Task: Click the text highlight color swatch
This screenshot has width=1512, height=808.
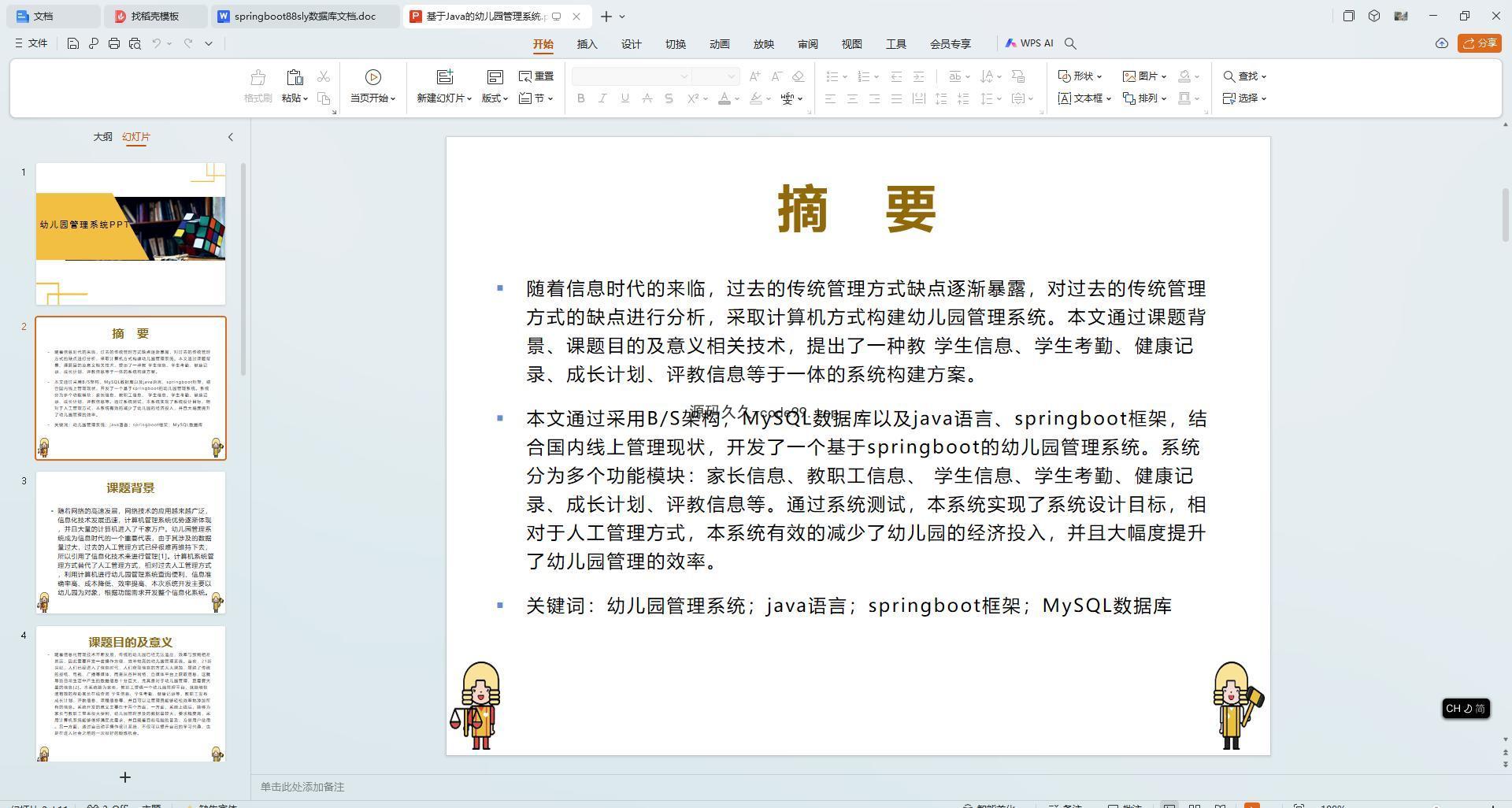Action: pyautogui.click(x=756, y=98)
